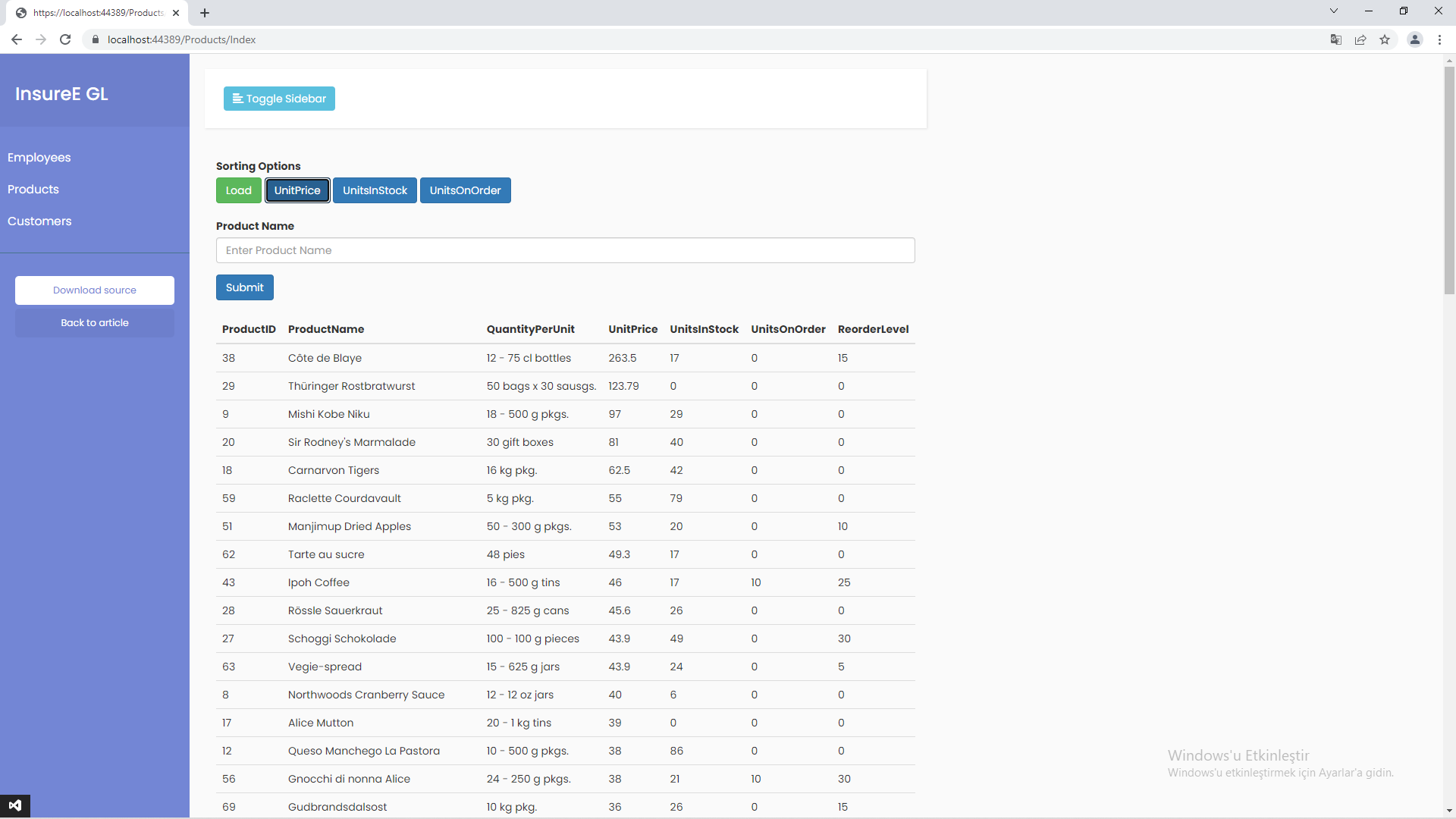
Task: Bookmark this page using the star icon
Action: coord(1385,39)
